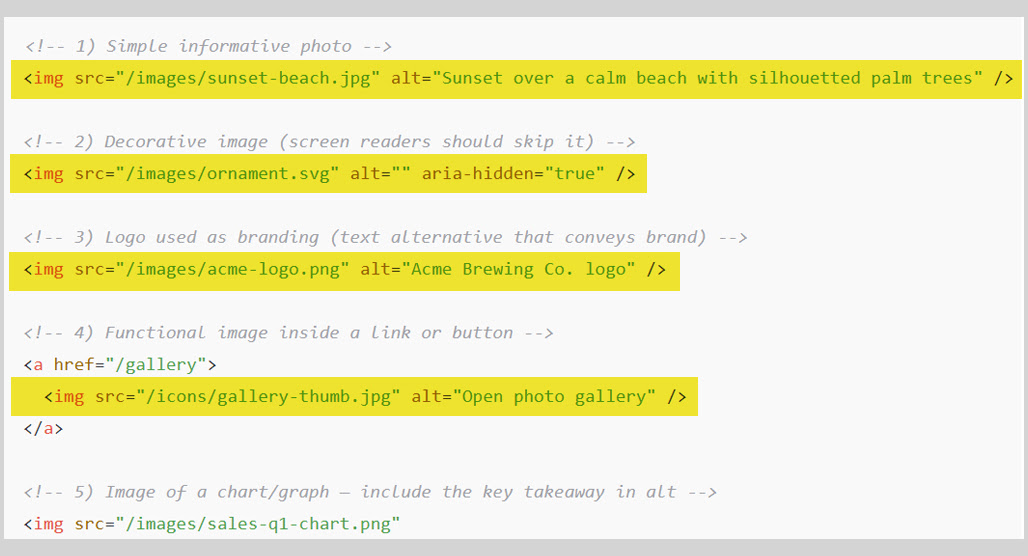
Task: Click the comment about chart/graph key takeaway
Action: (370, 492)
